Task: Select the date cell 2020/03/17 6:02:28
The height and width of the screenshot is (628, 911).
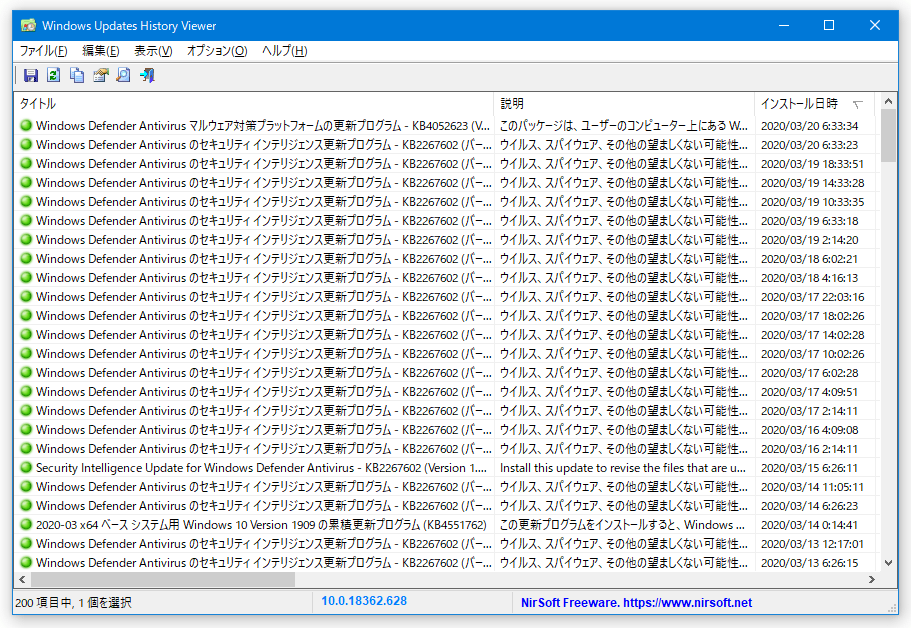Action: pos(809,373)
